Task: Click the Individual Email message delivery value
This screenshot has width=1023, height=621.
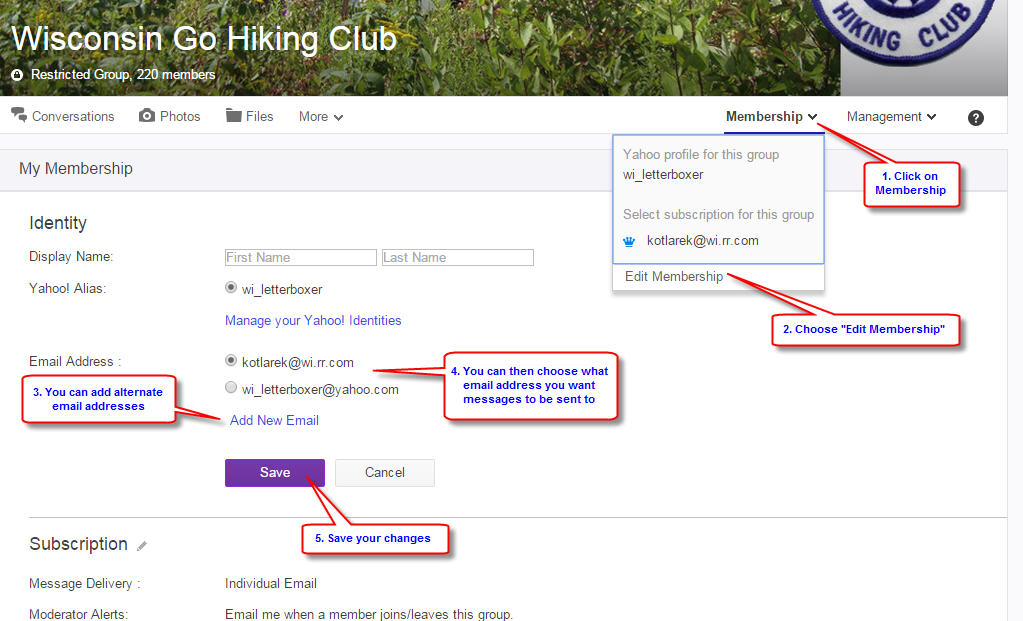Action: [271, 583]
